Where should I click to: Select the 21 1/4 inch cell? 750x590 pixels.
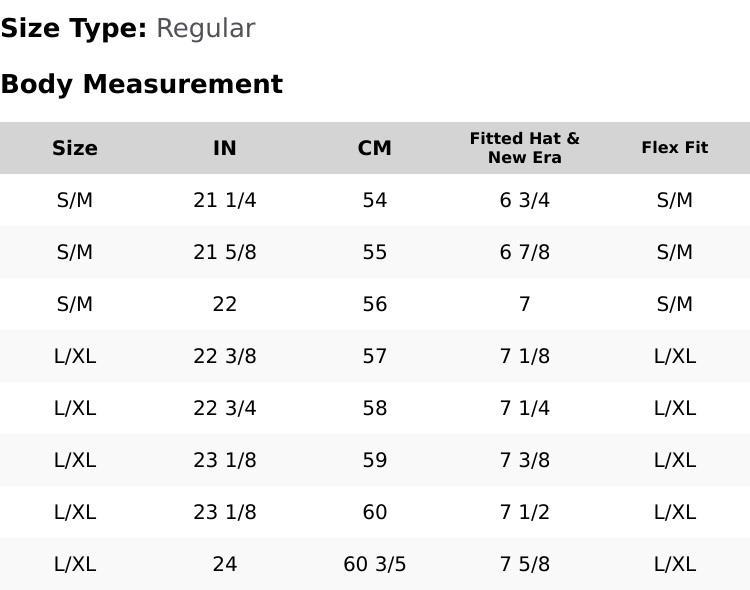coord(225,200)
